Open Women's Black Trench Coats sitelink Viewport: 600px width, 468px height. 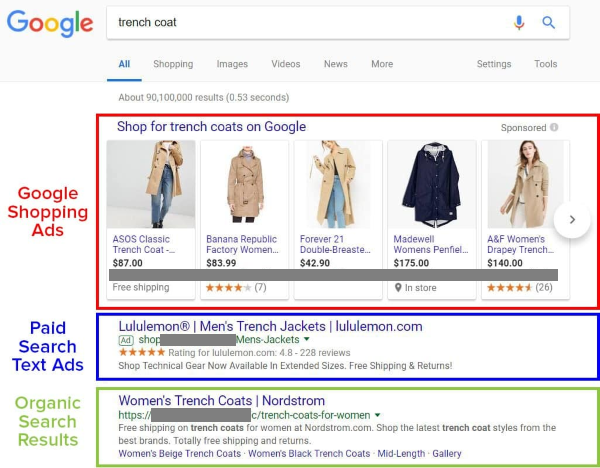(x=309, y=453)
